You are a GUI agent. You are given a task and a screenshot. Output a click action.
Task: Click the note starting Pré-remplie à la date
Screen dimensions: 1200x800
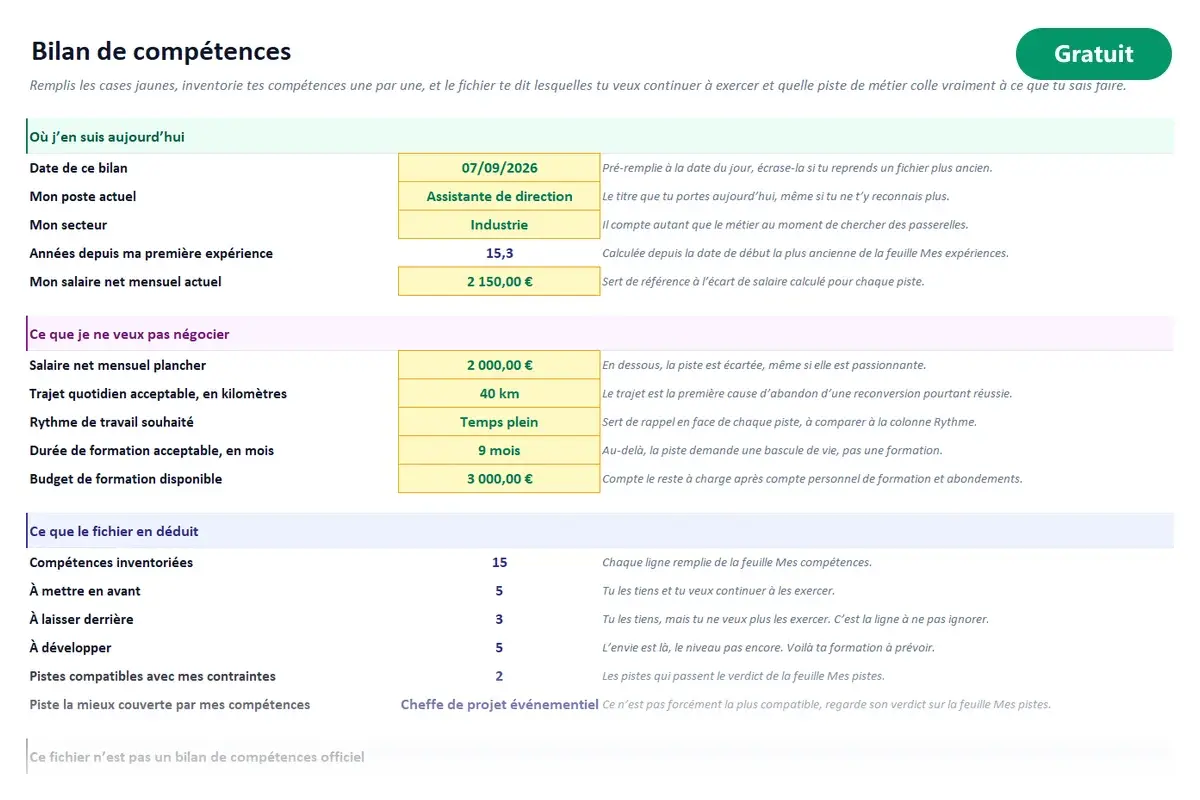(797, 168)
